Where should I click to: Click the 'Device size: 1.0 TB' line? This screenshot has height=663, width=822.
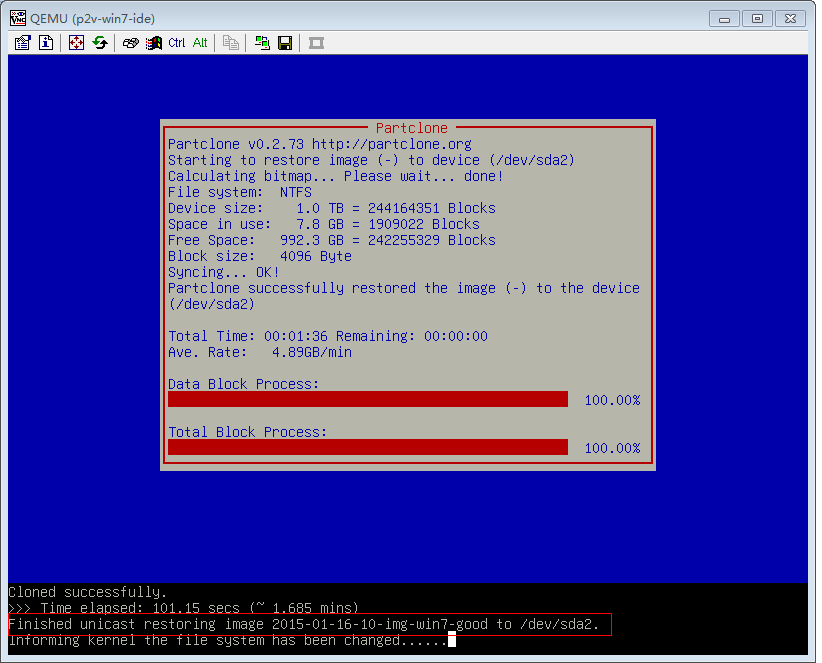point(332,208)
